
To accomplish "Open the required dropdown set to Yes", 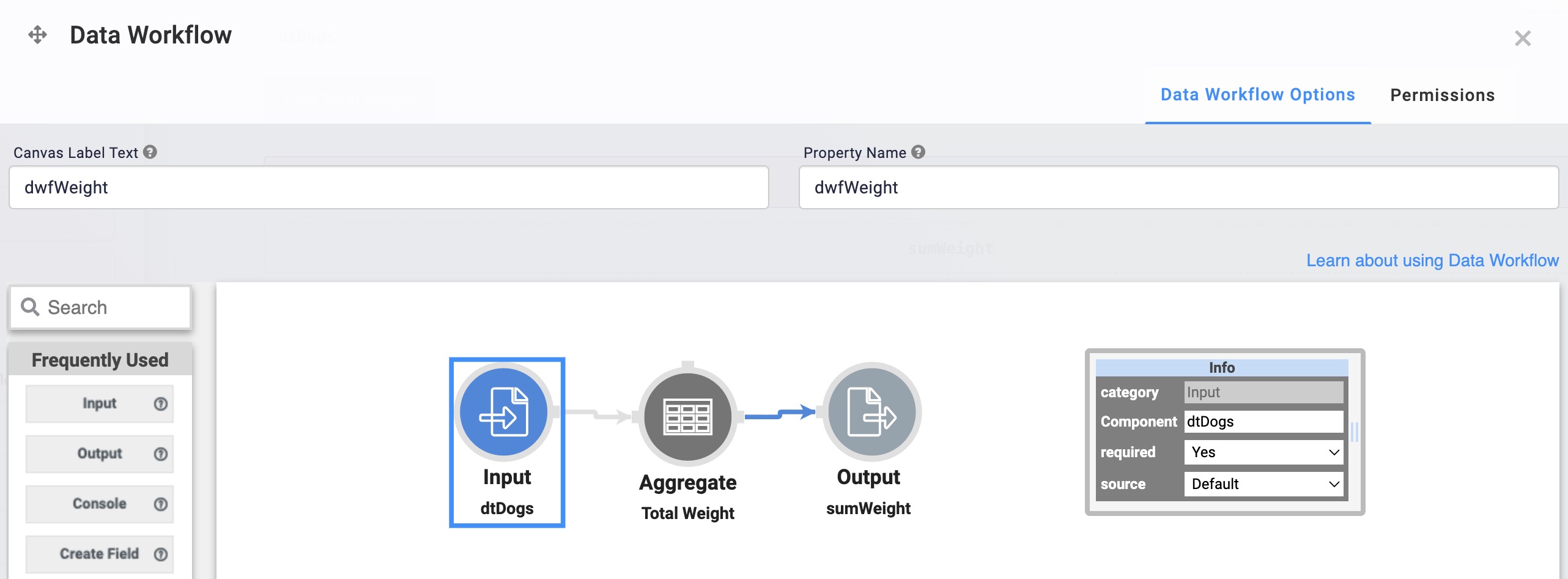I will pos(1263,452).
